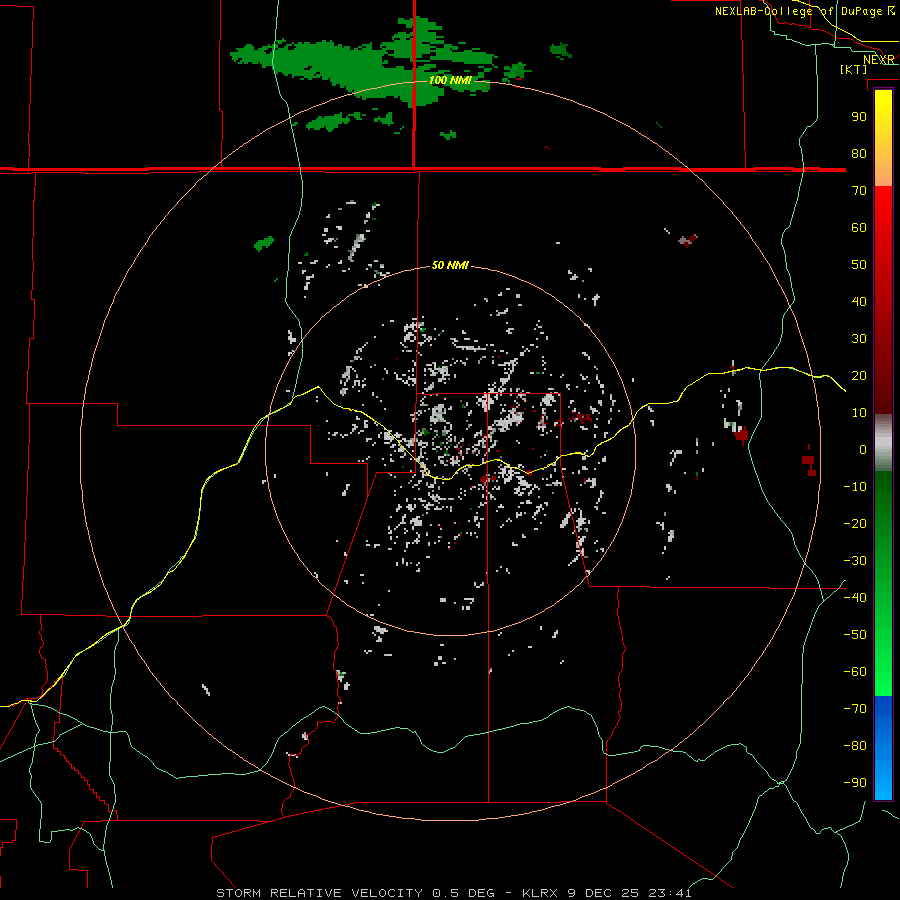Click the positive 10 knot scale label
The width and height of the screenshot is (900, 900).
[x=859, y=413]
